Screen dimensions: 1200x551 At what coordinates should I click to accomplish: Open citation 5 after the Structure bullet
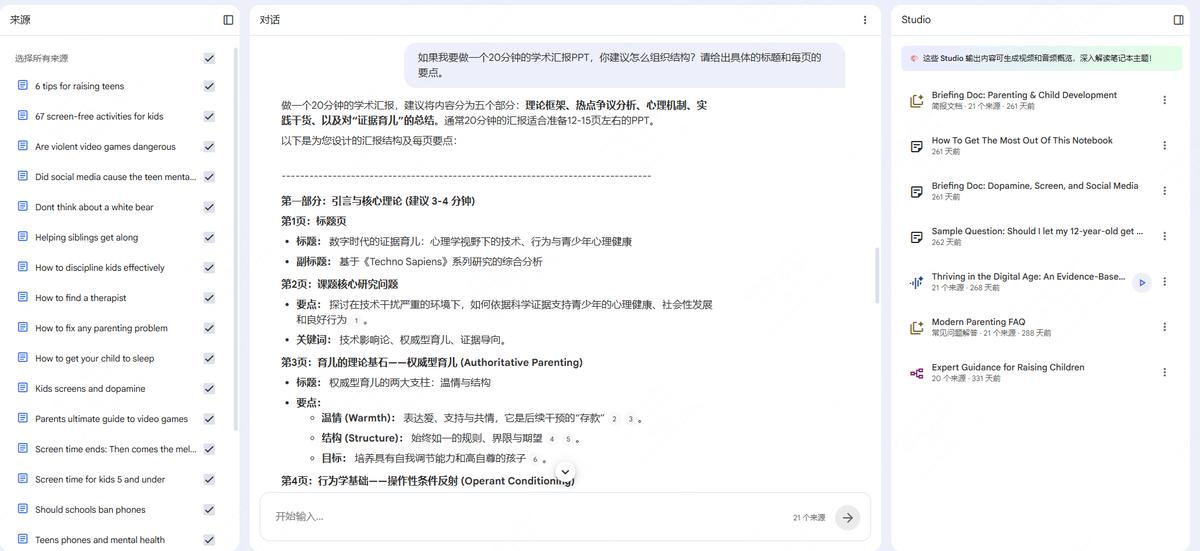click(568, 439)
